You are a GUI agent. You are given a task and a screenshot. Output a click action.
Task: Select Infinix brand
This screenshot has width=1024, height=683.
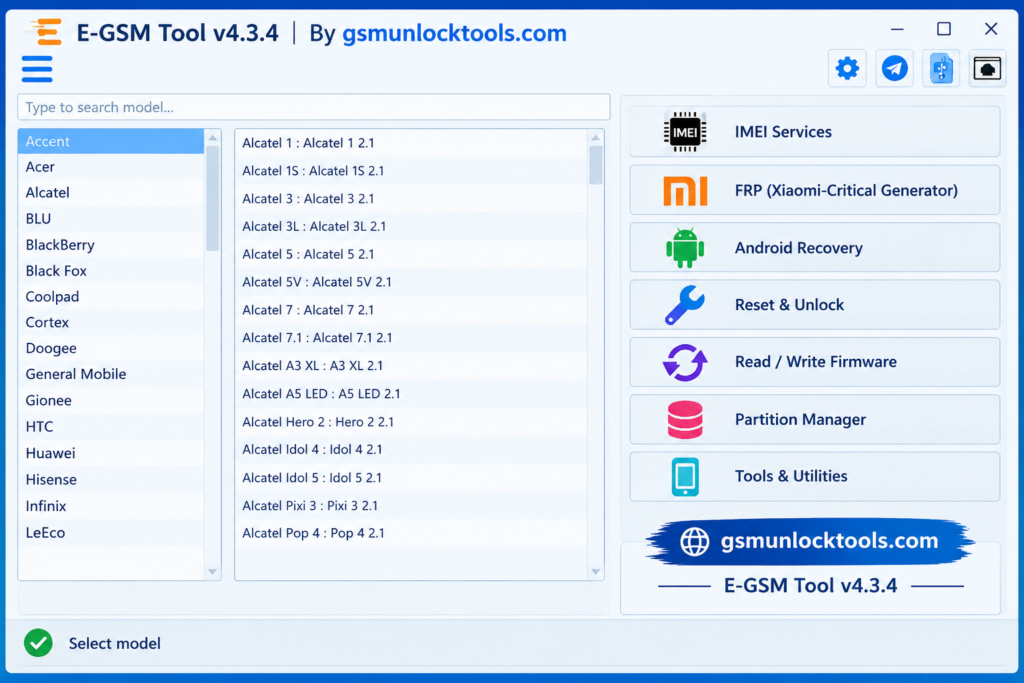(110, 506)
